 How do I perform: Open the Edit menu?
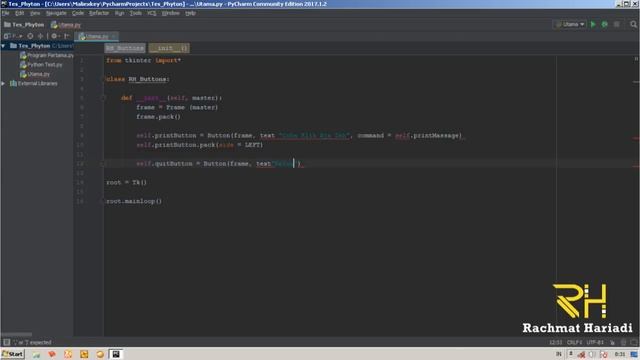(20, 13)
